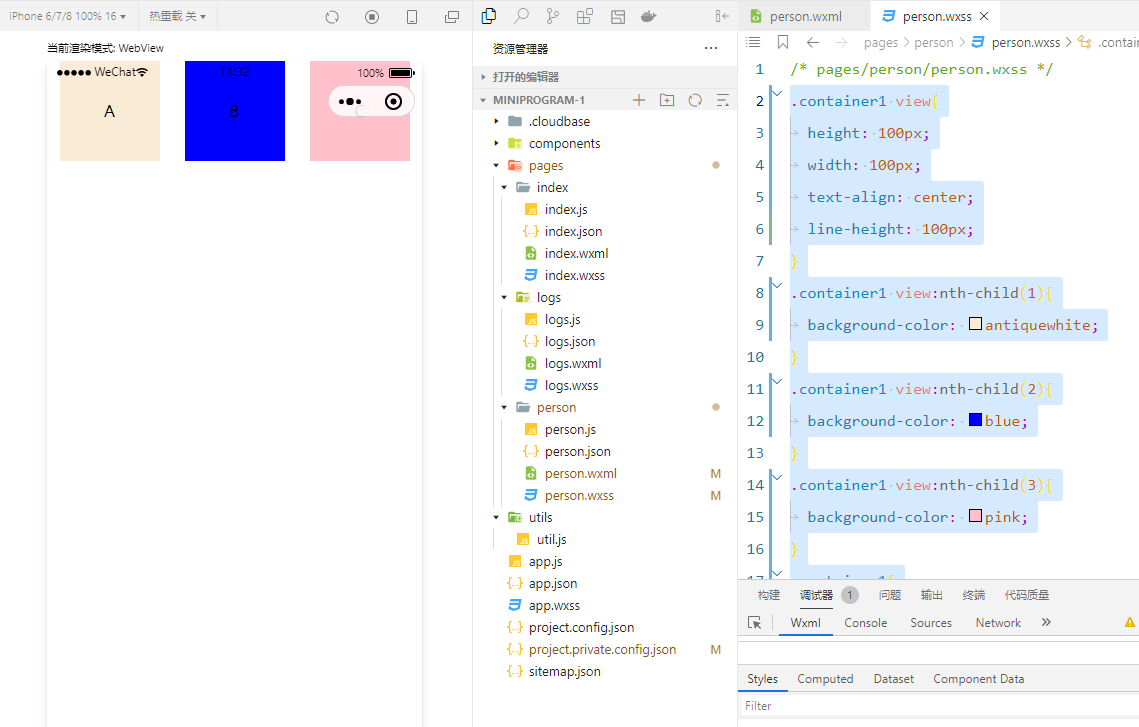Collapse the utils folder
This screenshot has width=1139, height=727.
tap(497, 518)
